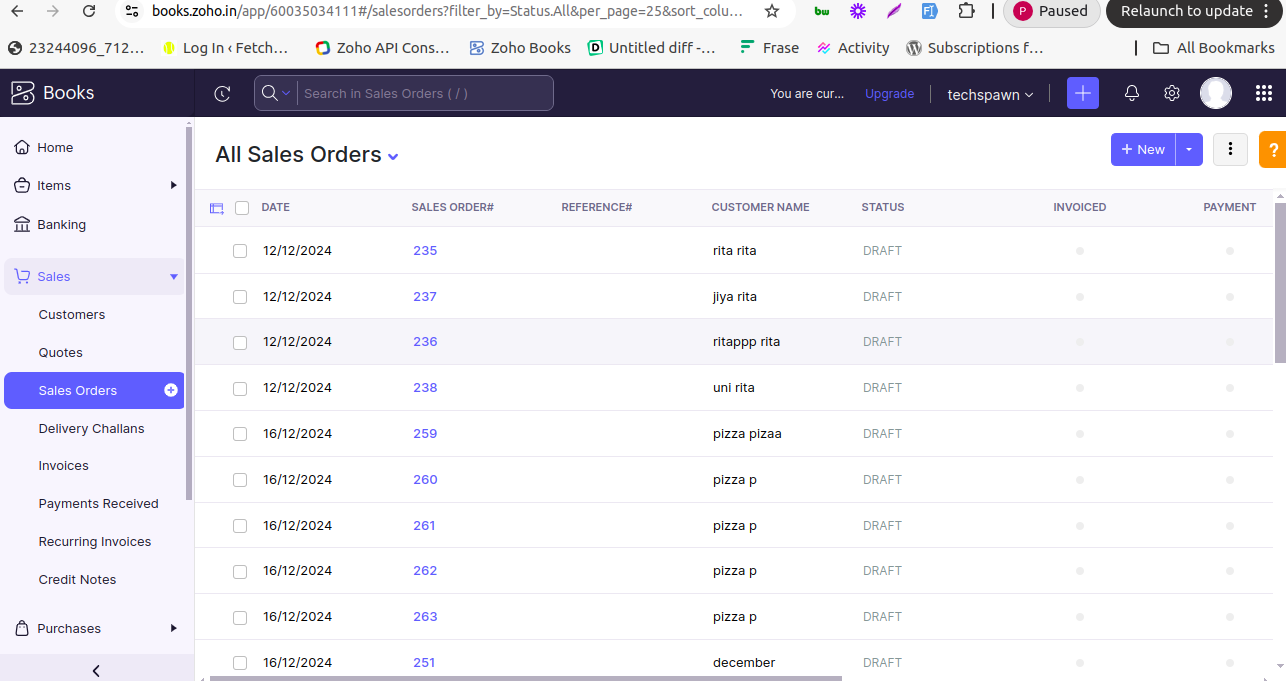Check the row for sales order 259
Image resolution: width=1286 pixels, height=681 pixels.
click(x=240, y=434)
